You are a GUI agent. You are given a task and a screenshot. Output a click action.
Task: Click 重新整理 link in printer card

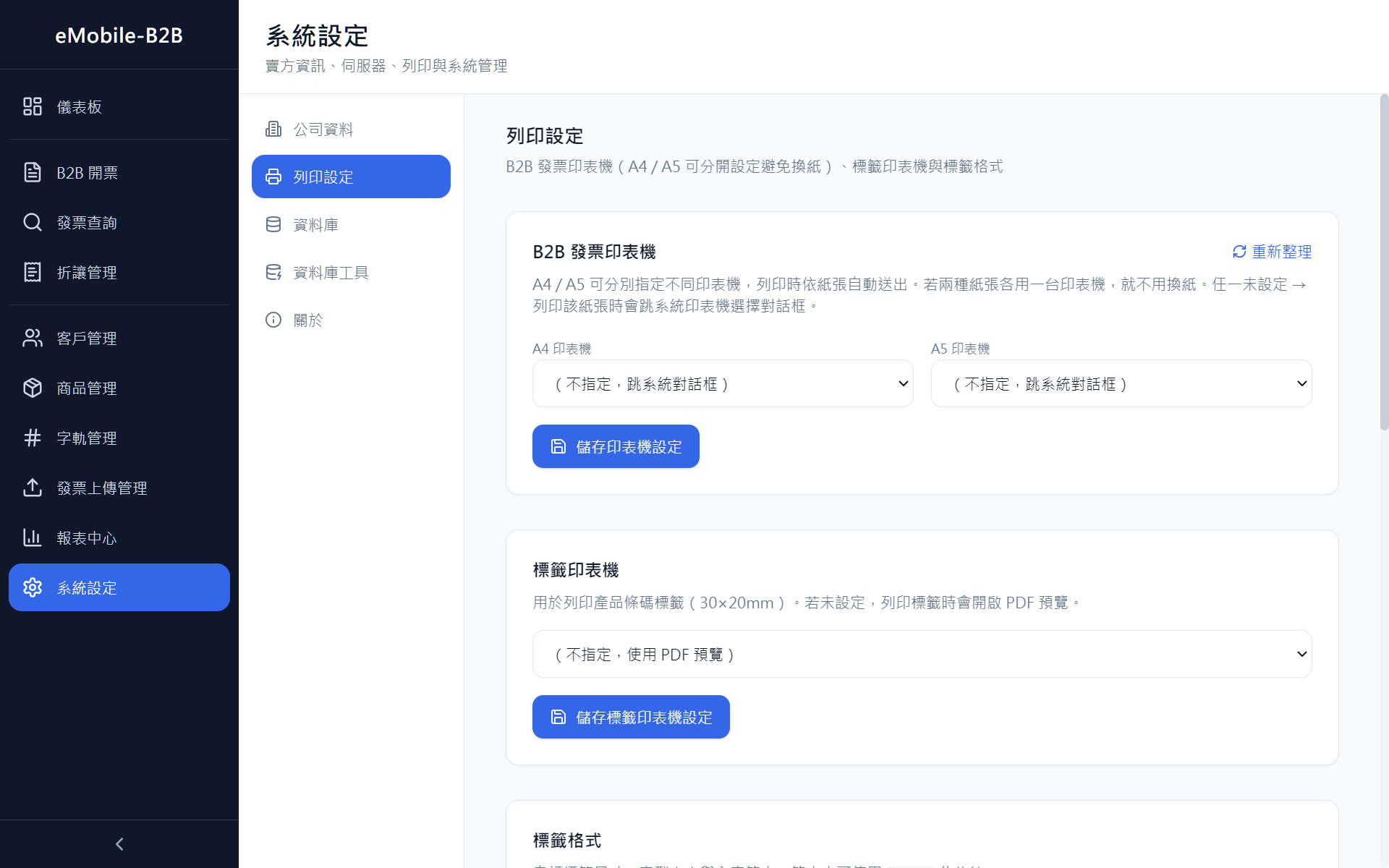[1272, 252]
